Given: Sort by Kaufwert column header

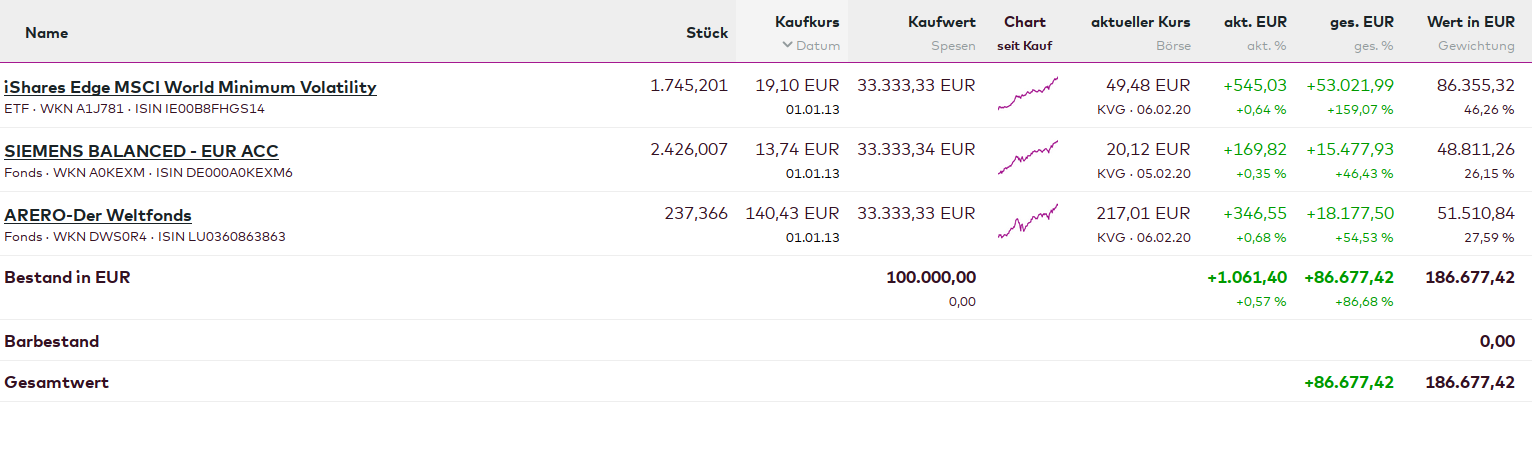Looking at the screenshot, I should [941, 22].
